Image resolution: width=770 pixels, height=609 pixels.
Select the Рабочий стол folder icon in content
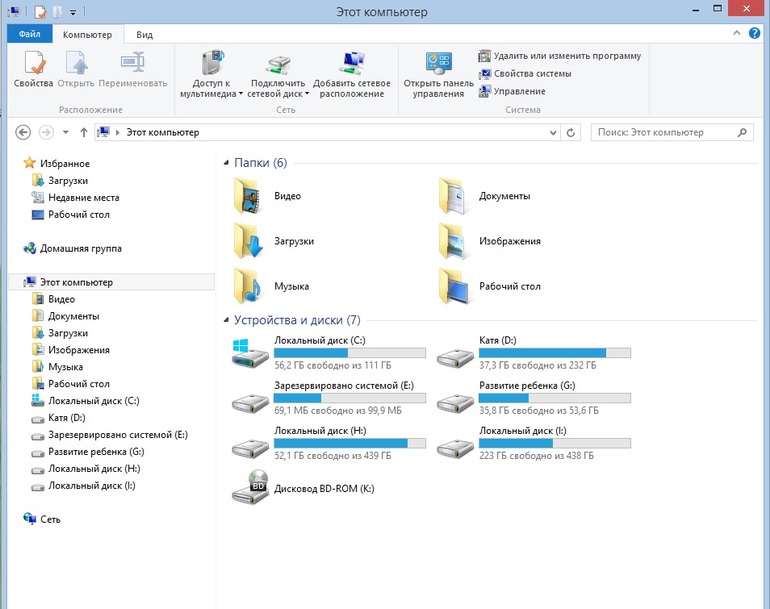click(454, 286)
